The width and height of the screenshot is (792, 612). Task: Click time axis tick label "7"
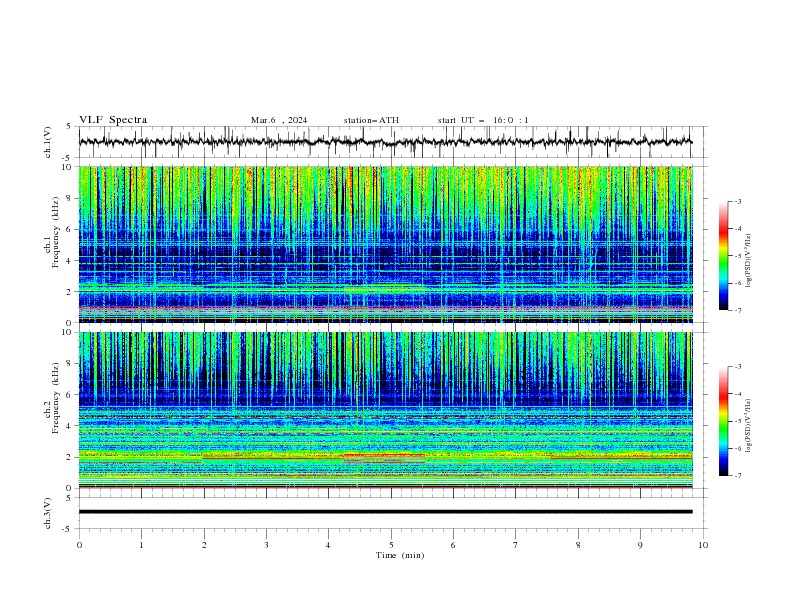[516, 545]
